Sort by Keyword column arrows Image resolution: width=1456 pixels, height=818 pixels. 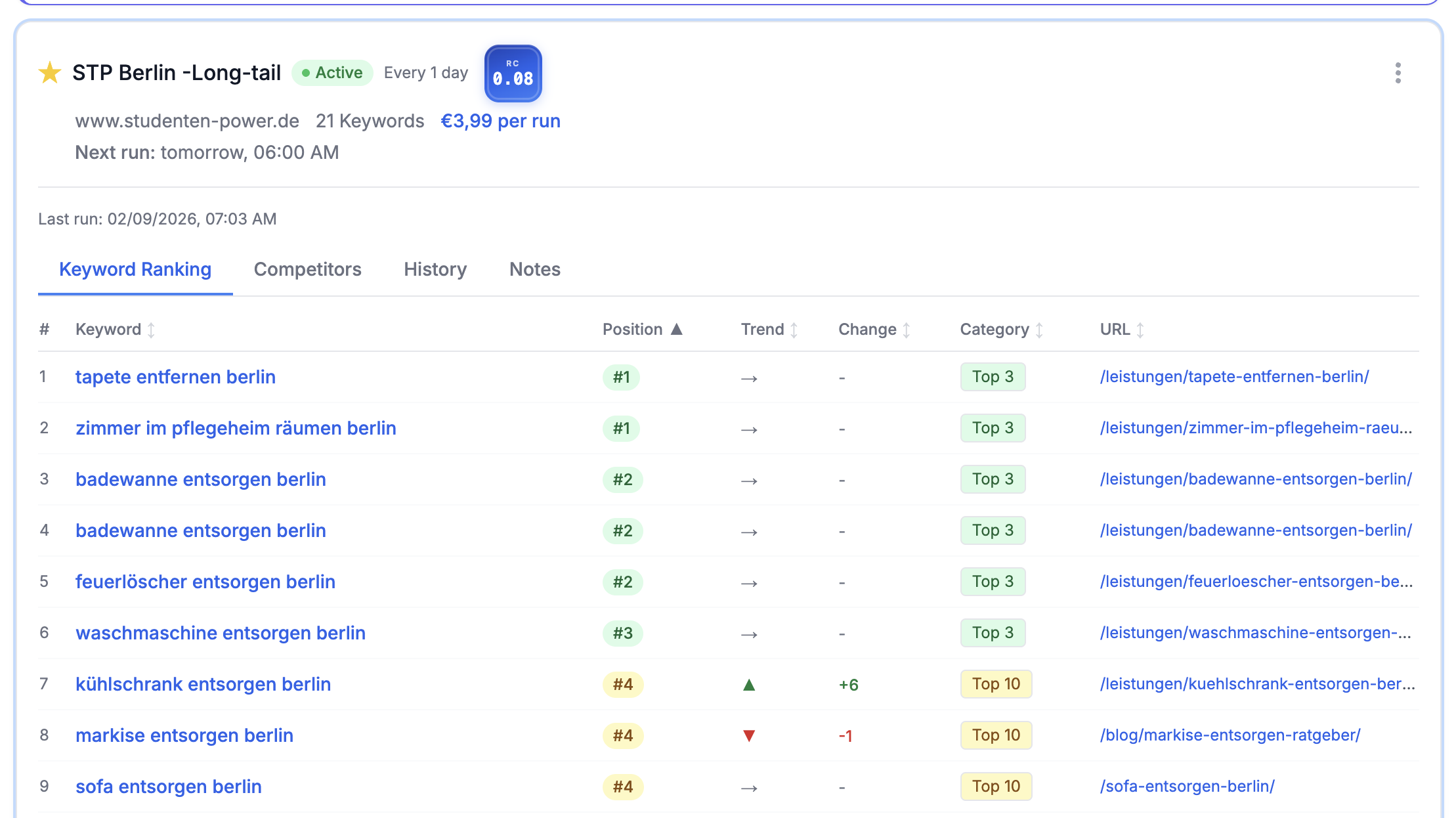pos(151,330)
